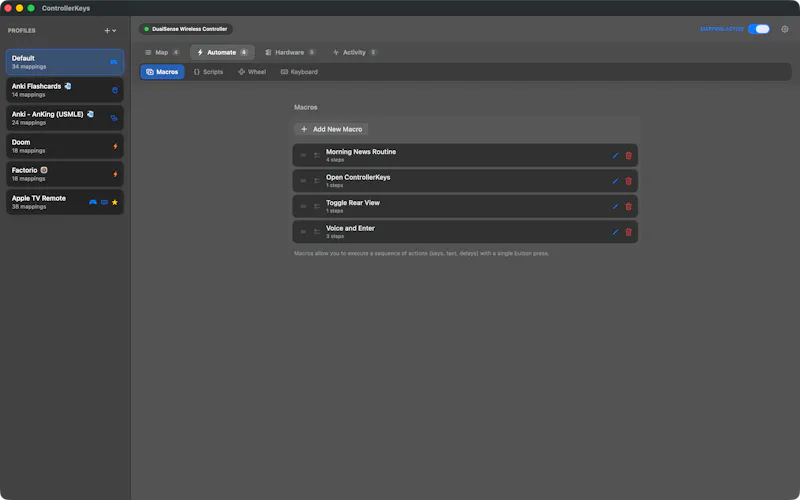Click the DualSense Wireless Controller status pill
The image size is (800, 500).
tap(186, 29)
